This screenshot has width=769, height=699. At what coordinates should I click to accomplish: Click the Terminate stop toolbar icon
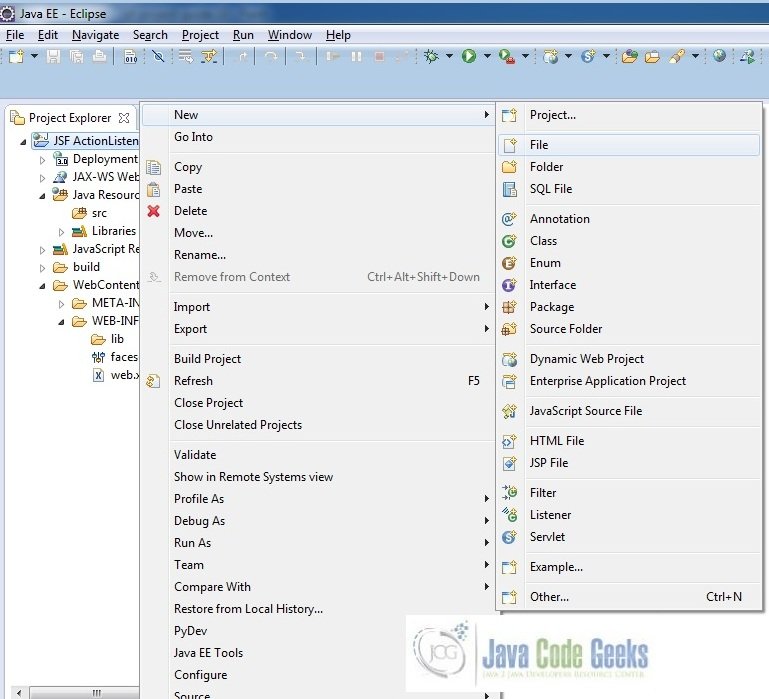(x=379, y=56)
